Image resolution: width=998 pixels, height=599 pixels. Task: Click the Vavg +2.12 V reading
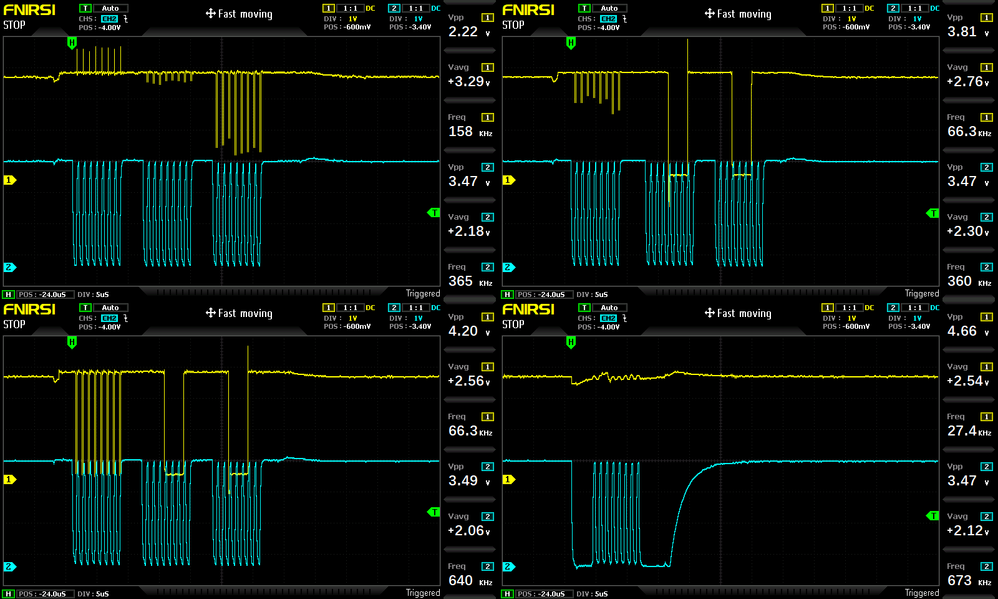click(x=969, y=525)
